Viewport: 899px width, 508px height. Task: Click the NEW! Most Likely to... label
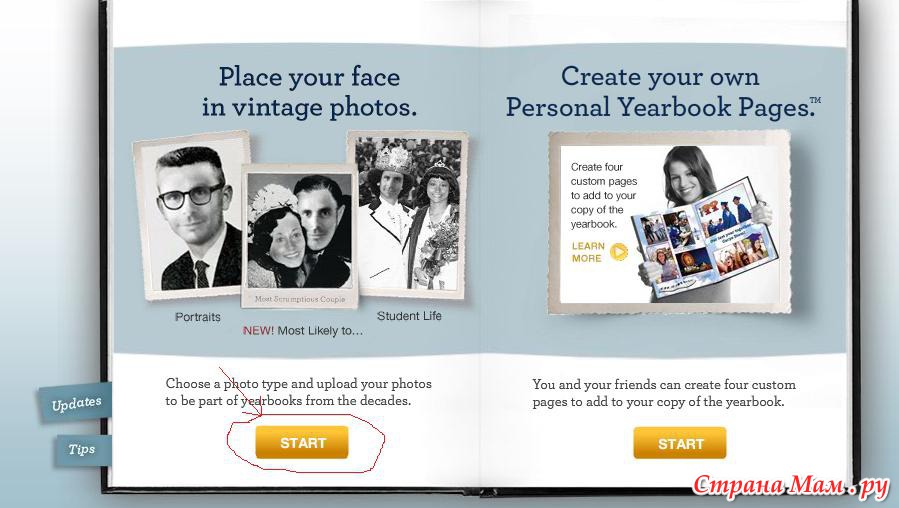(303, 331)
